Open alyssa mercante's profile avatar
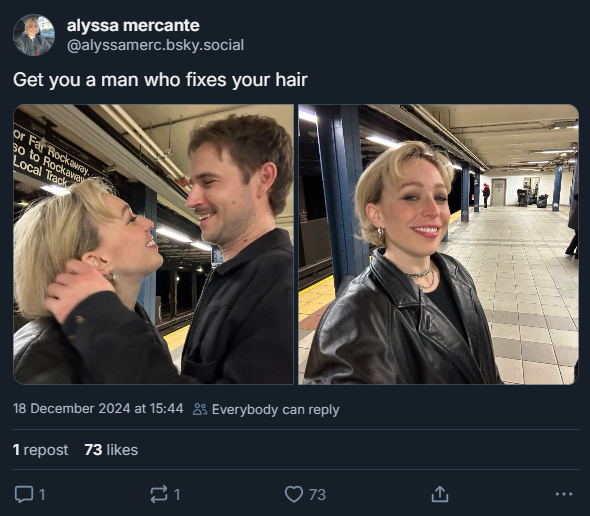The height and width of the screenshot is (516, 590). coord(34,35)
